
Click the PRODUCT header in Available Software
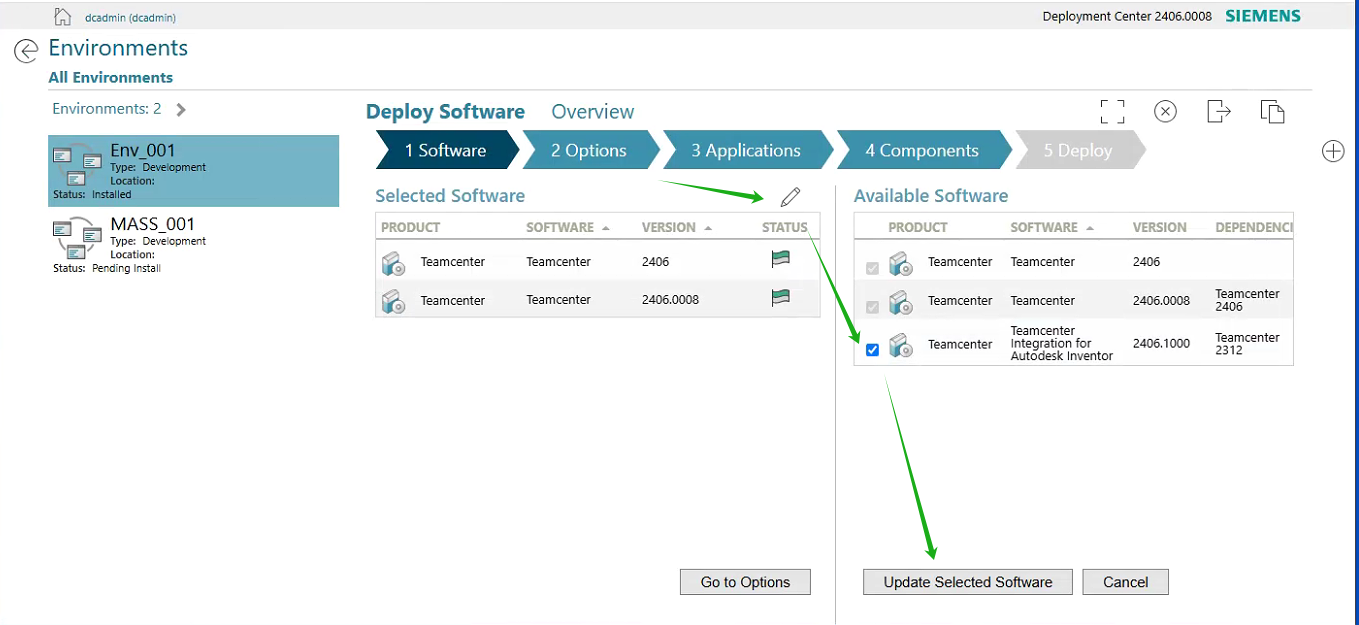[918, 228]
